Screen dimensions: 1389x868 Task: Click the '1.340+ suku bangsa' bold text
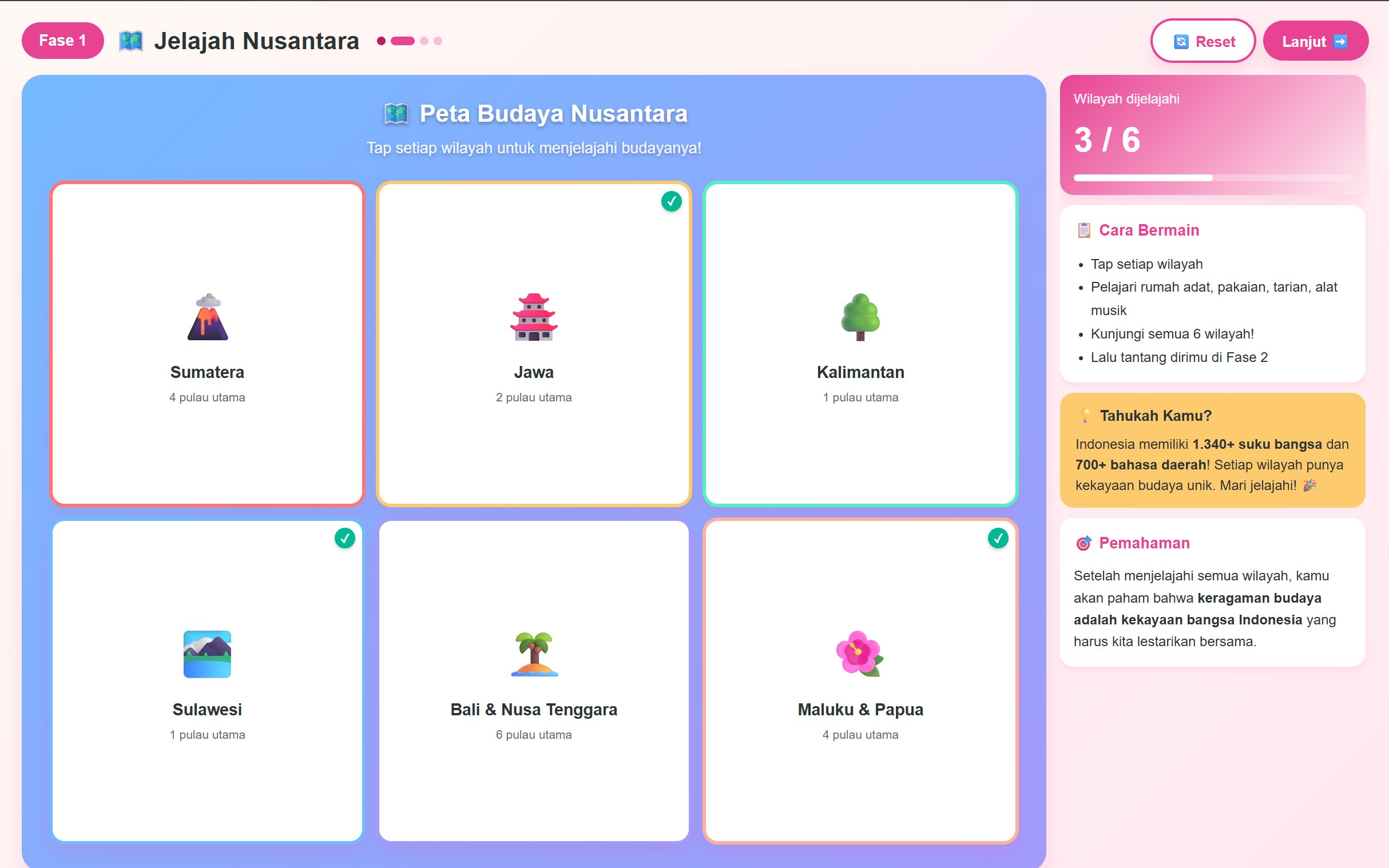1257,444
